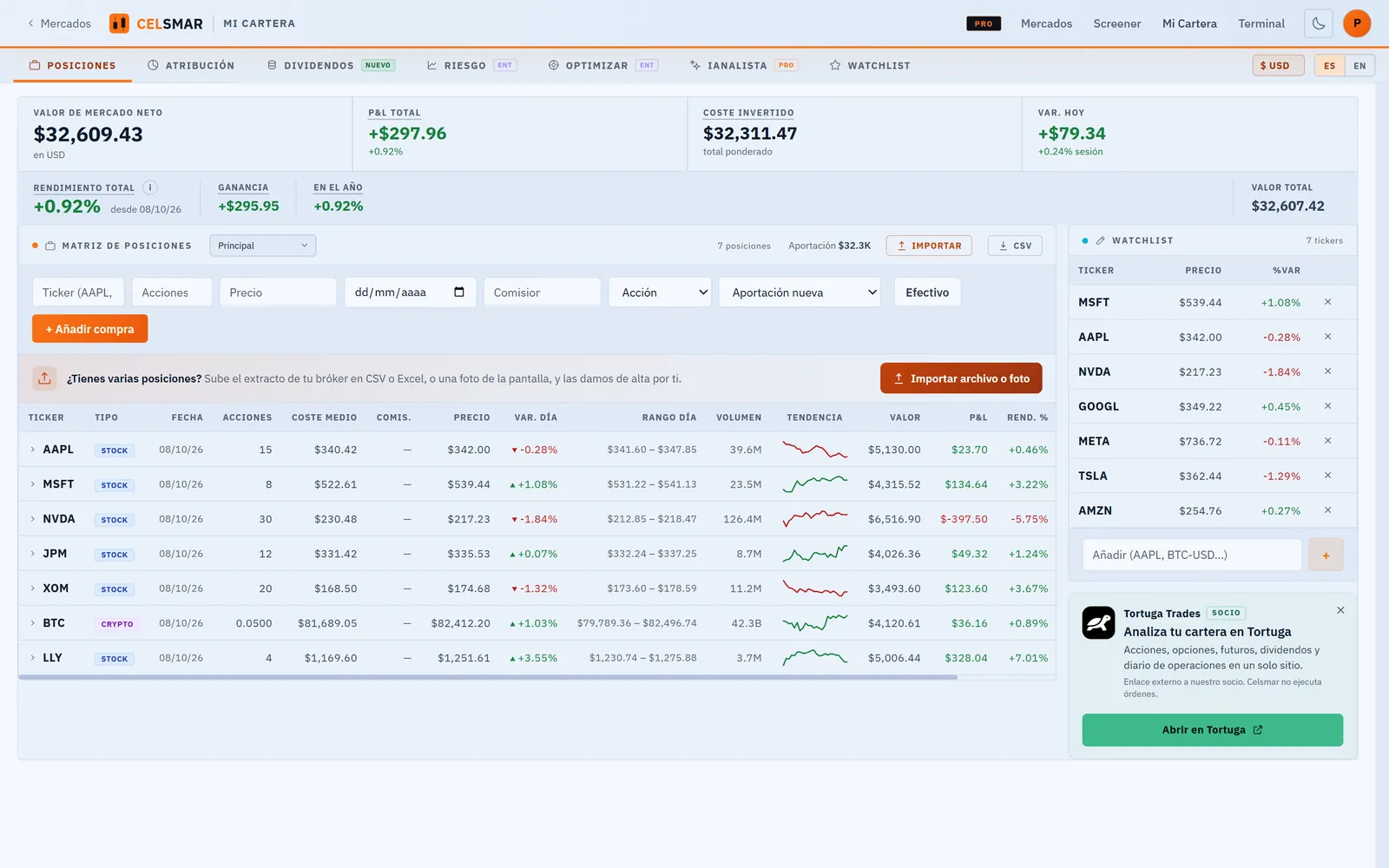This screenshot has width=1389, height=868.
Task: Open the IAnalista tab
Action: pos(743,66)
